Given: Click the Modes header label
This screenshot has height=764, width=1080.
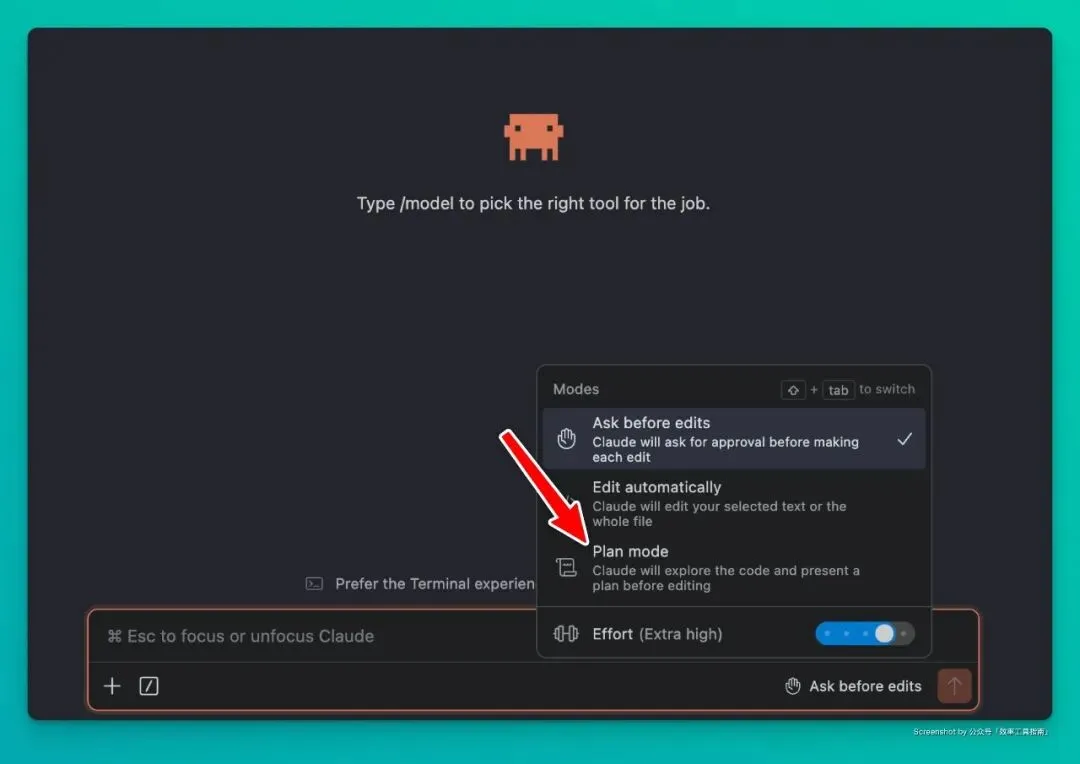Looking at the screenshot, I should coord(576,389).
